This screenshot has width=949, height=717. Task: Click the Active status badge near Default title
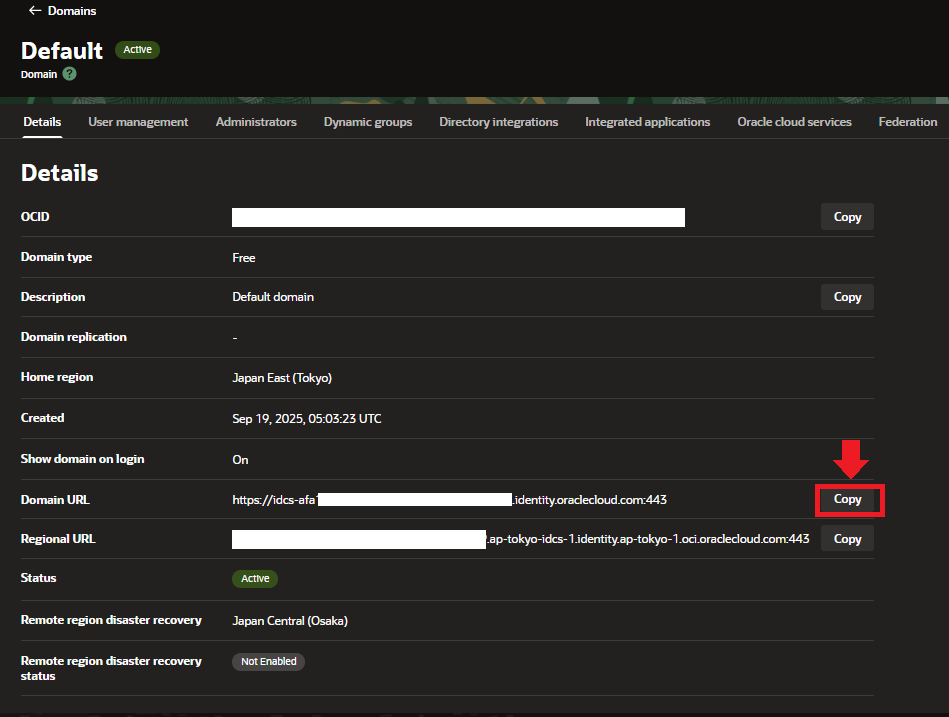coord(137,49)
